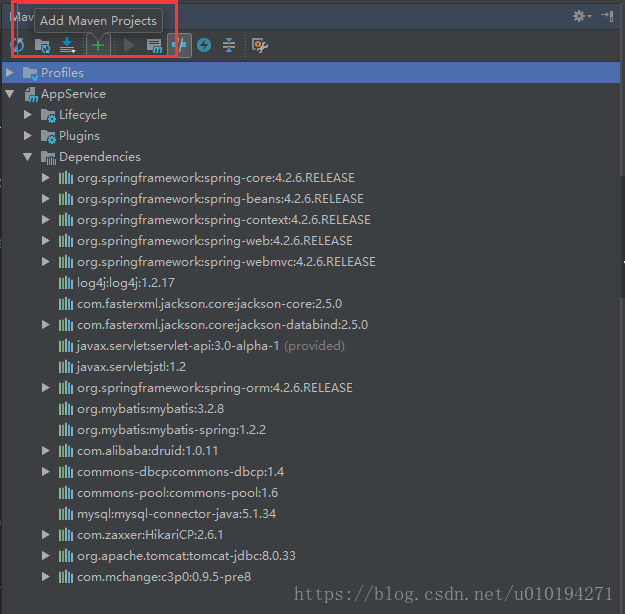Click the Execute Maven Goal icon
The image size is (625, 614).
154,46
